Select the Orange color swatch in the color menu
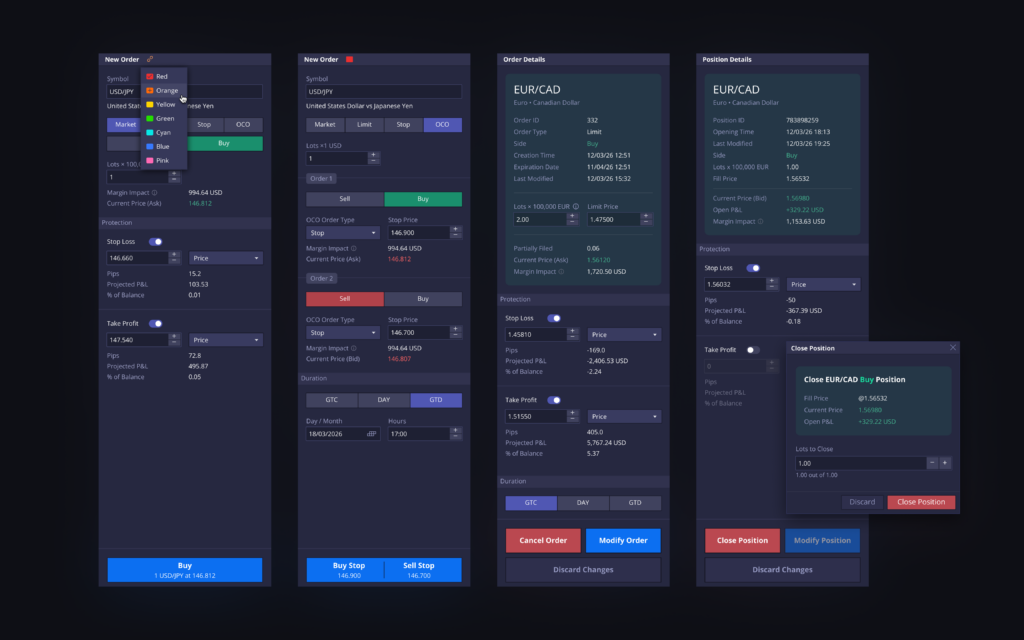Viewport: 1024px width, 640px height. coord(150,90)
